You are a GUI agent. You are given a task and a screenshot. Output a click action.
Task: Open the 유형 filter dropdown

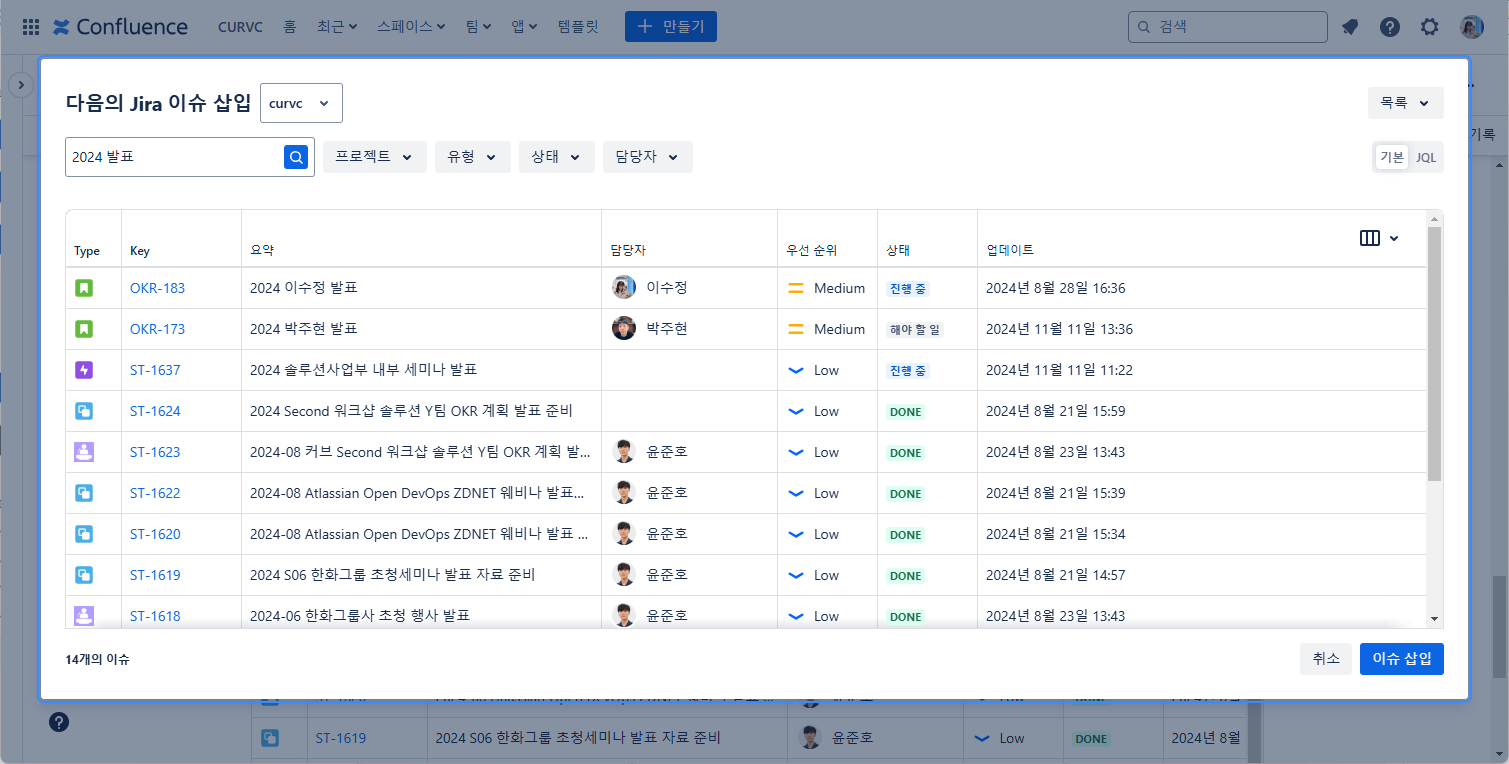coord(473,157)
